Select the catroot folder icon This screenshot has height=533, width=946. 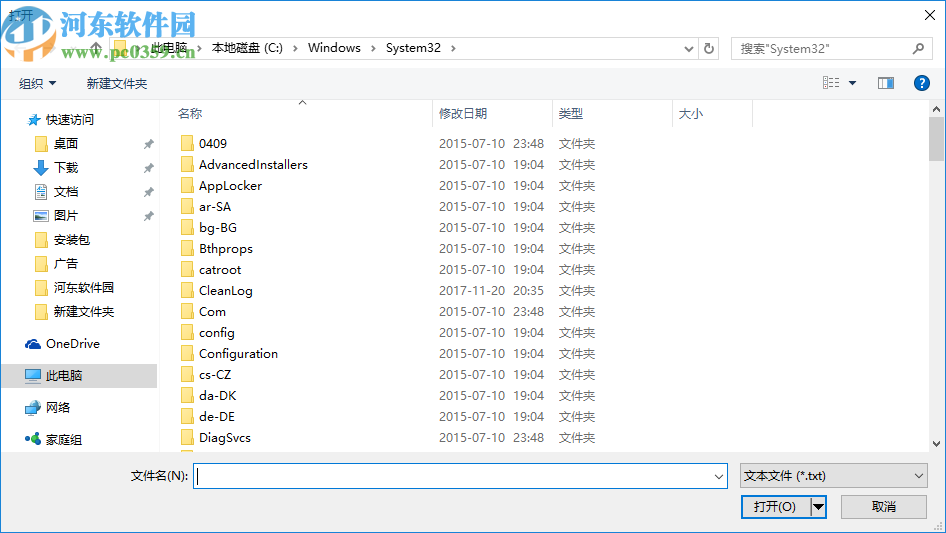pyautogui.click(x=188, y=269)
